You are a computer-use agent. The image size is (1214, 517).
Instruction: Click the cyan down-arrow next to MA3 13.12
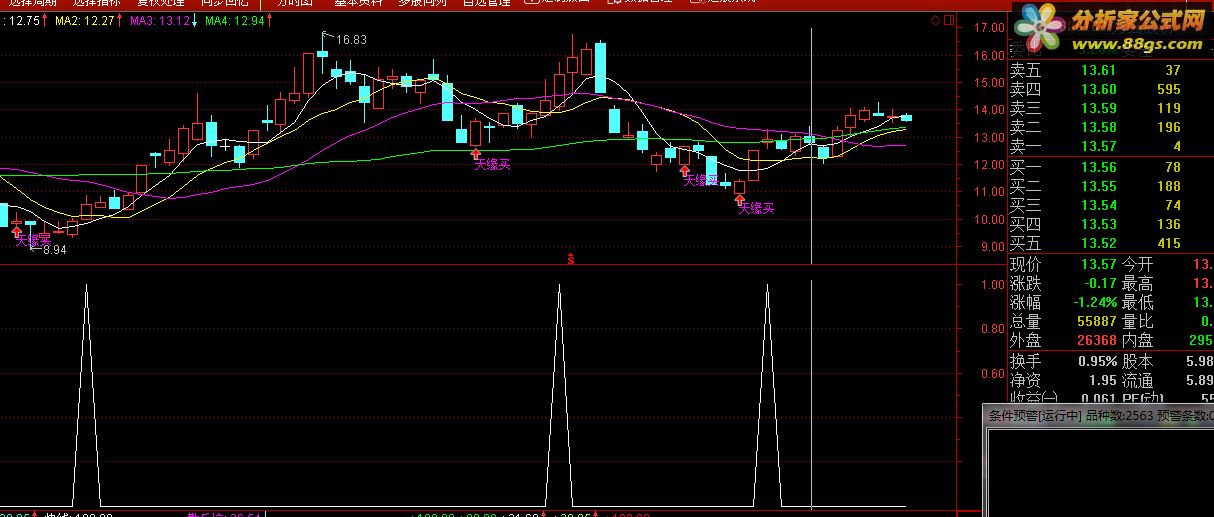[x=195, y=20]
